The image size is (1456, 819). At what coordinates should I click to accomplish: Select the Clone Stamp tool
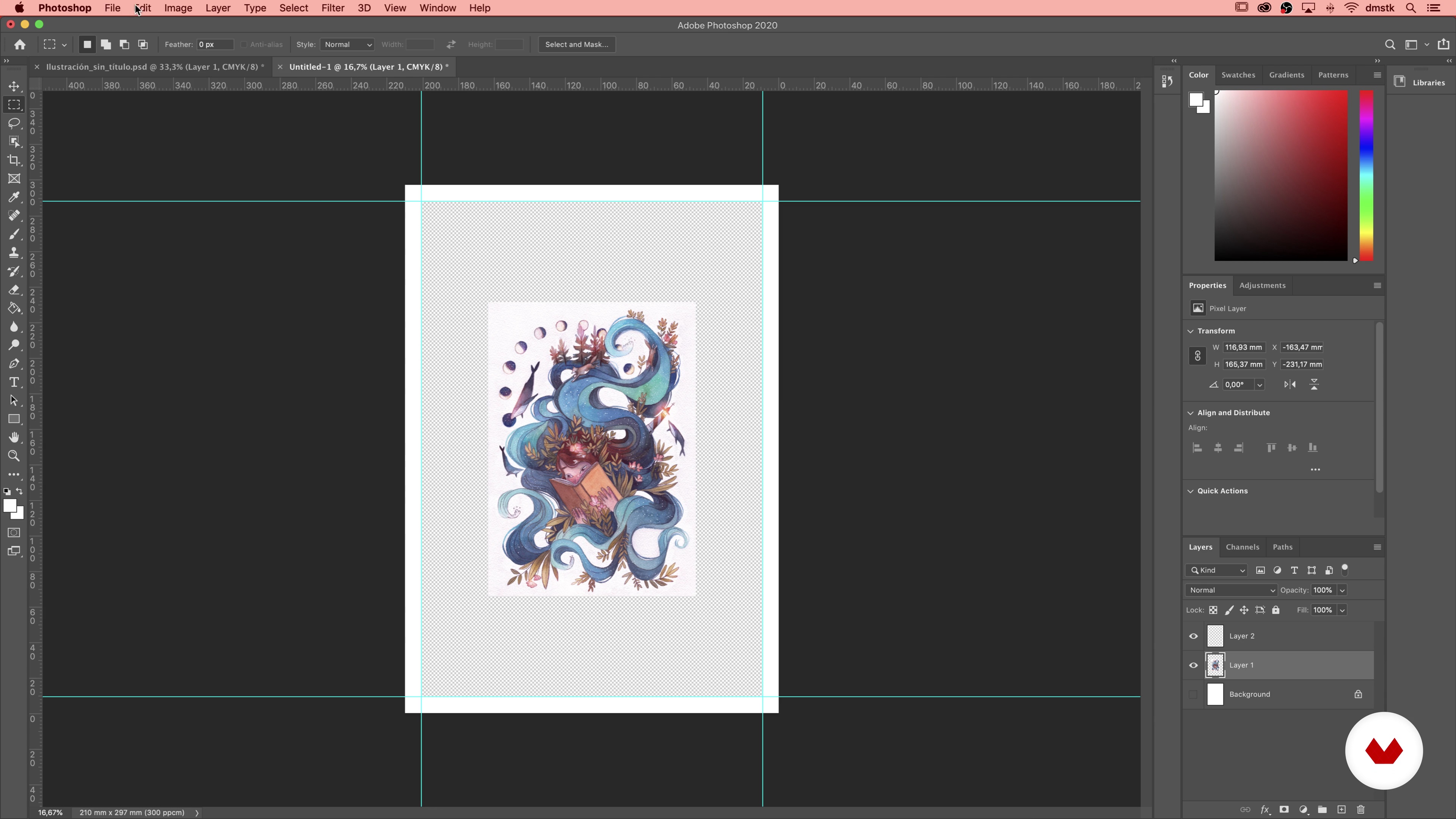pos(14,253)
